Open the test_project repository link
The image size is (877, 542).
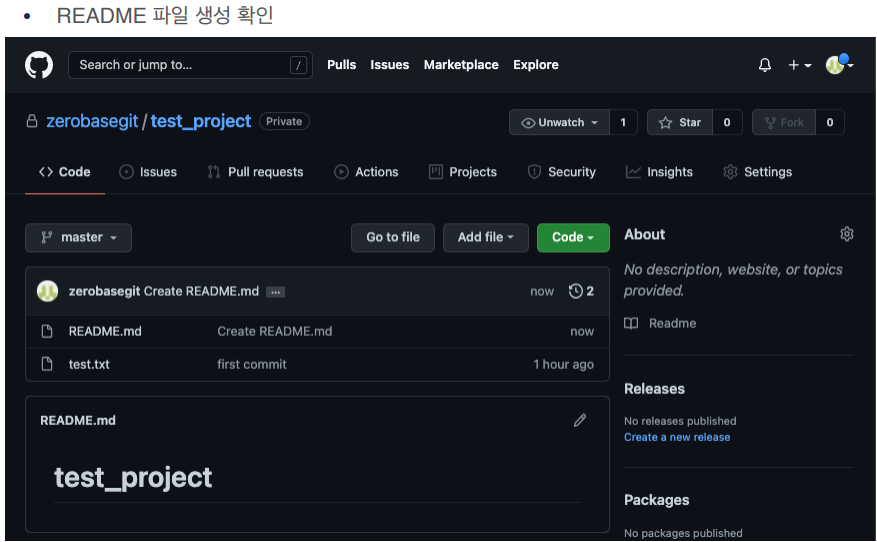(x=201, y=121)
